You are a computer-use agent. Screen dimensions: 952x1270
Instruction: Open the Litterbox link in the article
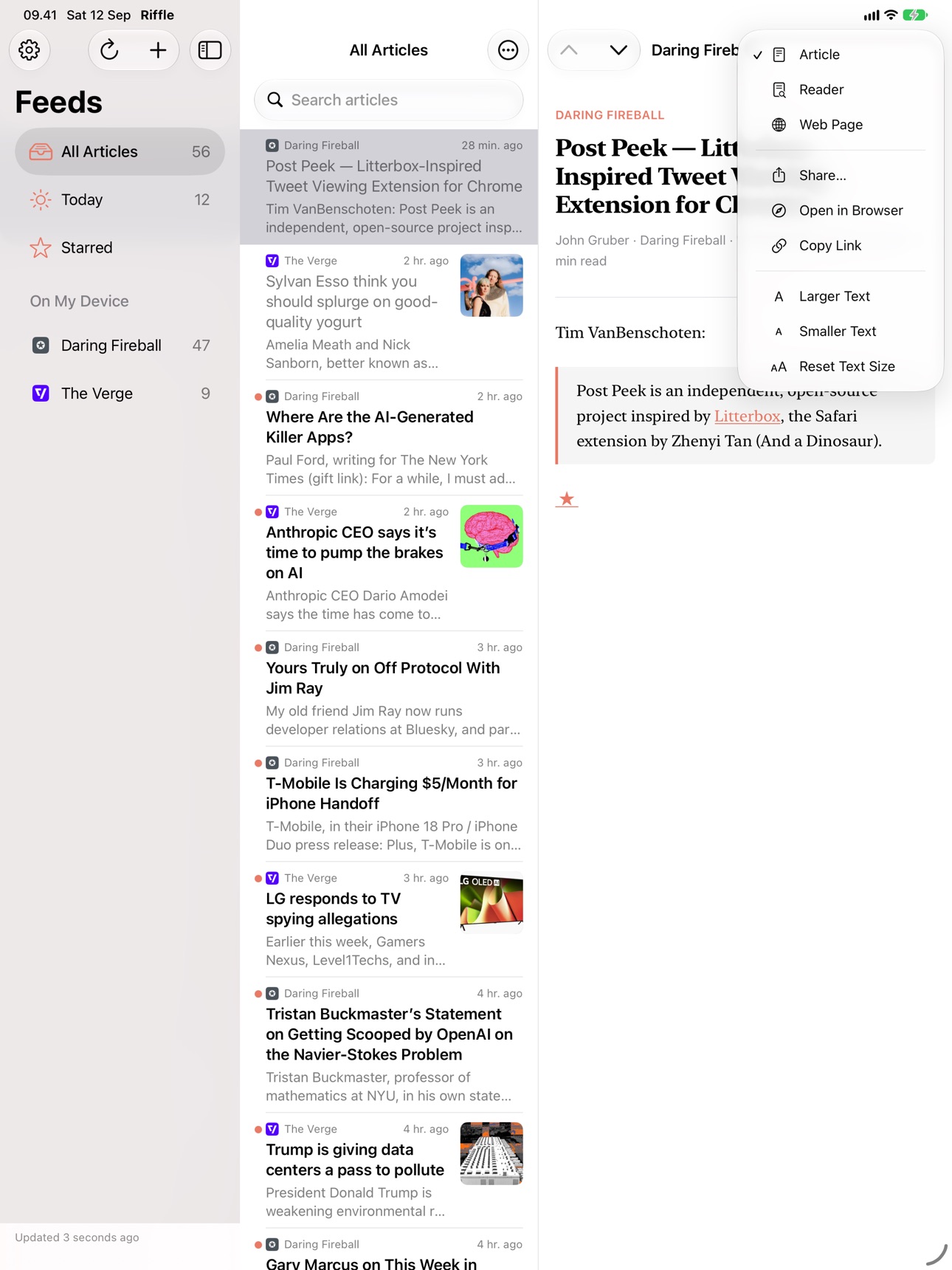pyautogui.click(x=747, y=416)
